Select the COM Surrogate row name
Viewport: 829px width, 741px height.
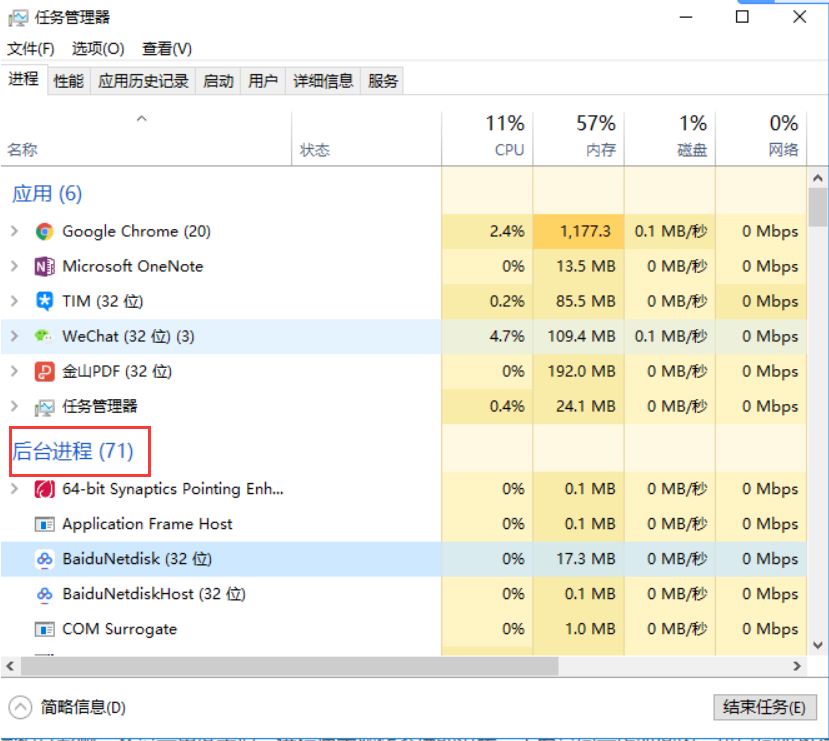(119, 629)
